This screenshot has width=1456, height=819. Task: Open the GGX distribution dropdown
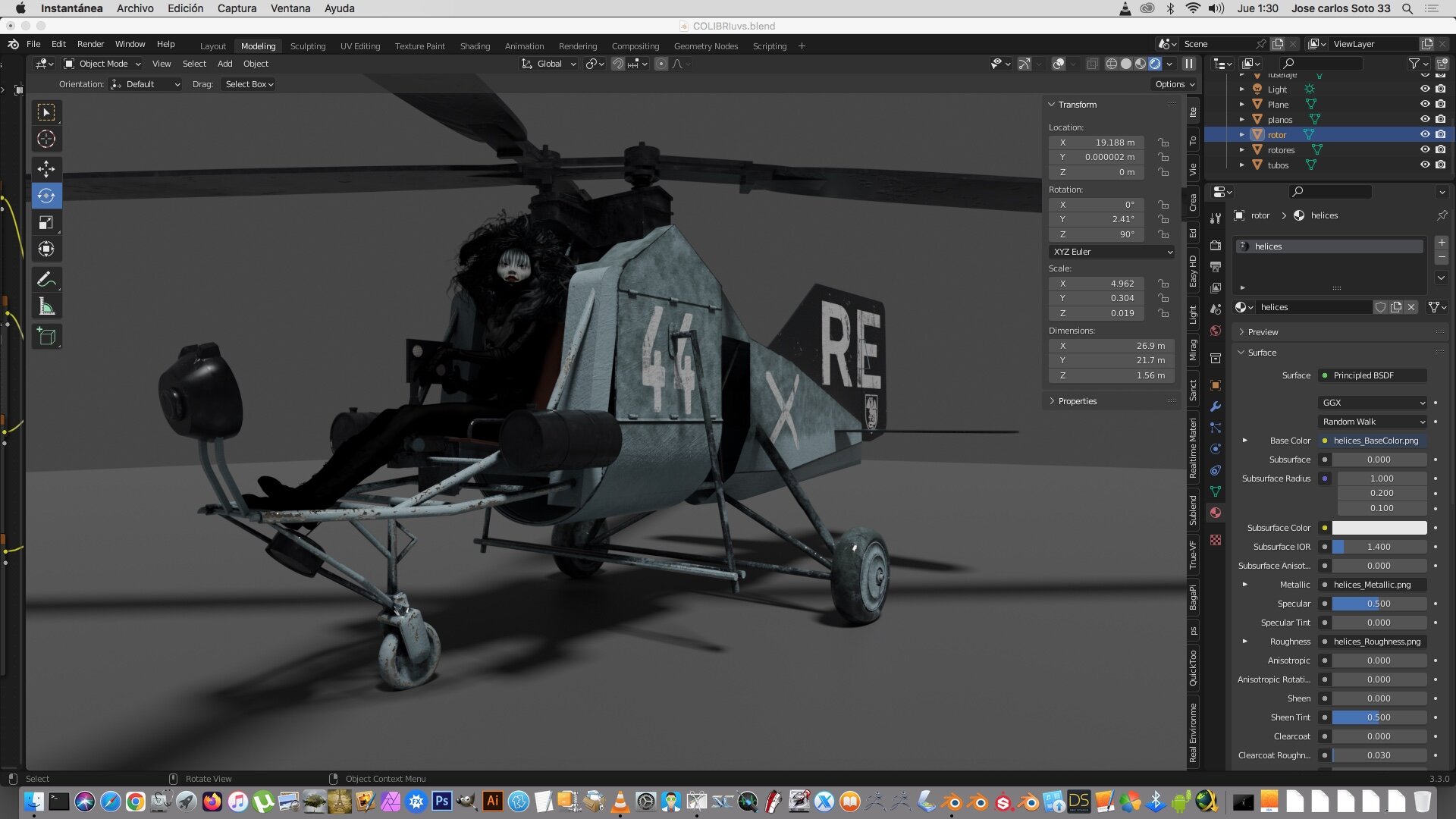pos(1373,403)
